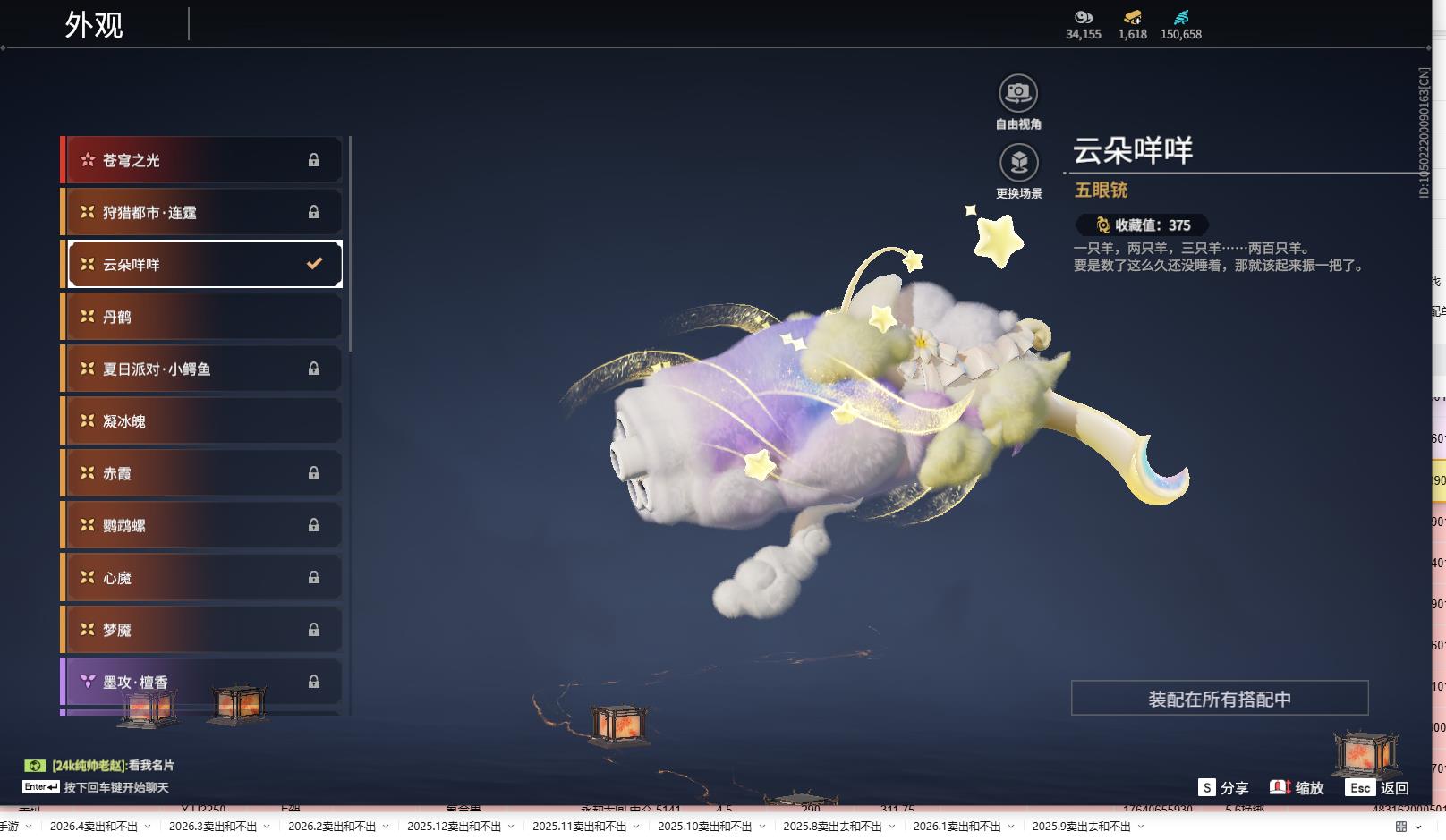Click the Esc 返回 return button

(x=1374, y=788)
